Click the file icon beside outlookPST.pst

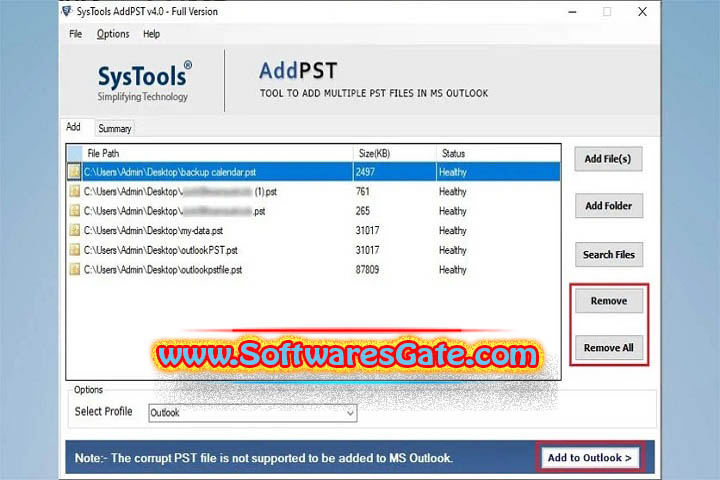(x=74, y=250)
